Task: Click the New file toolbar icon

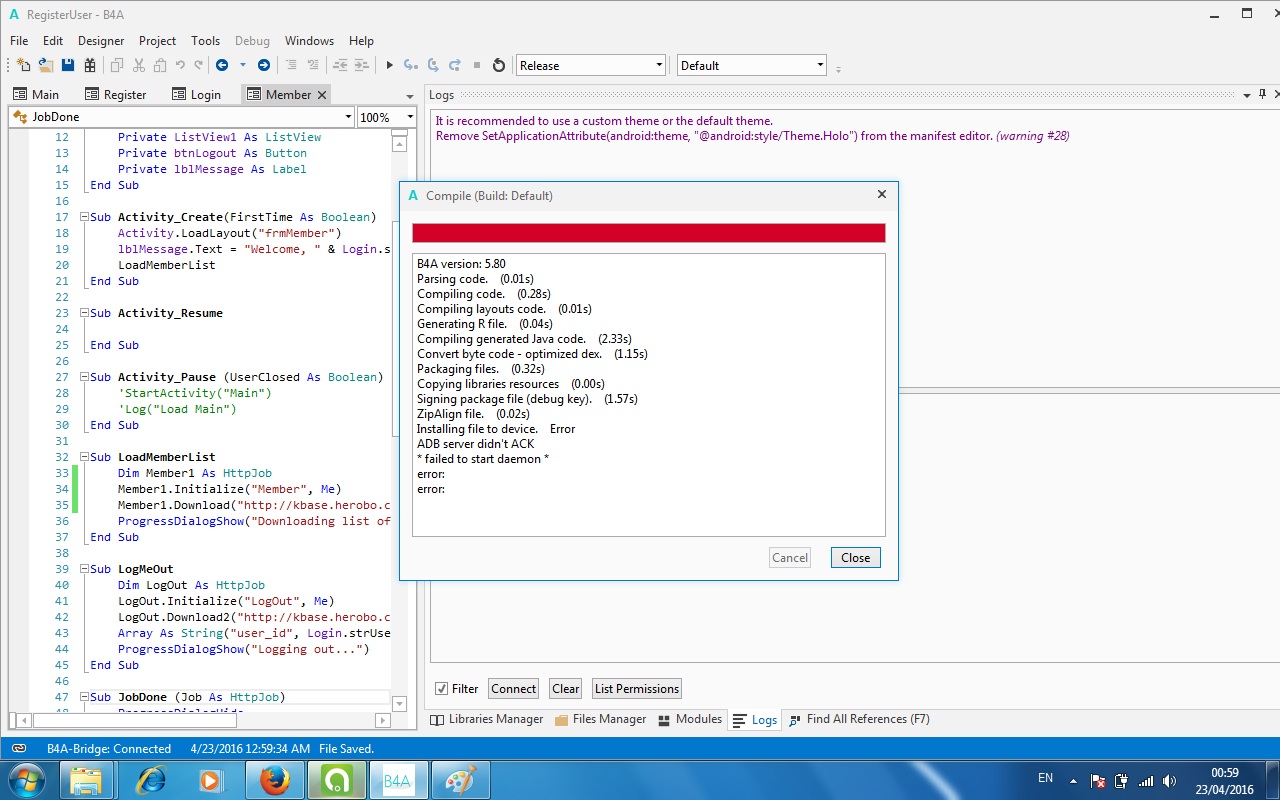Action: [x=24, y=65]
